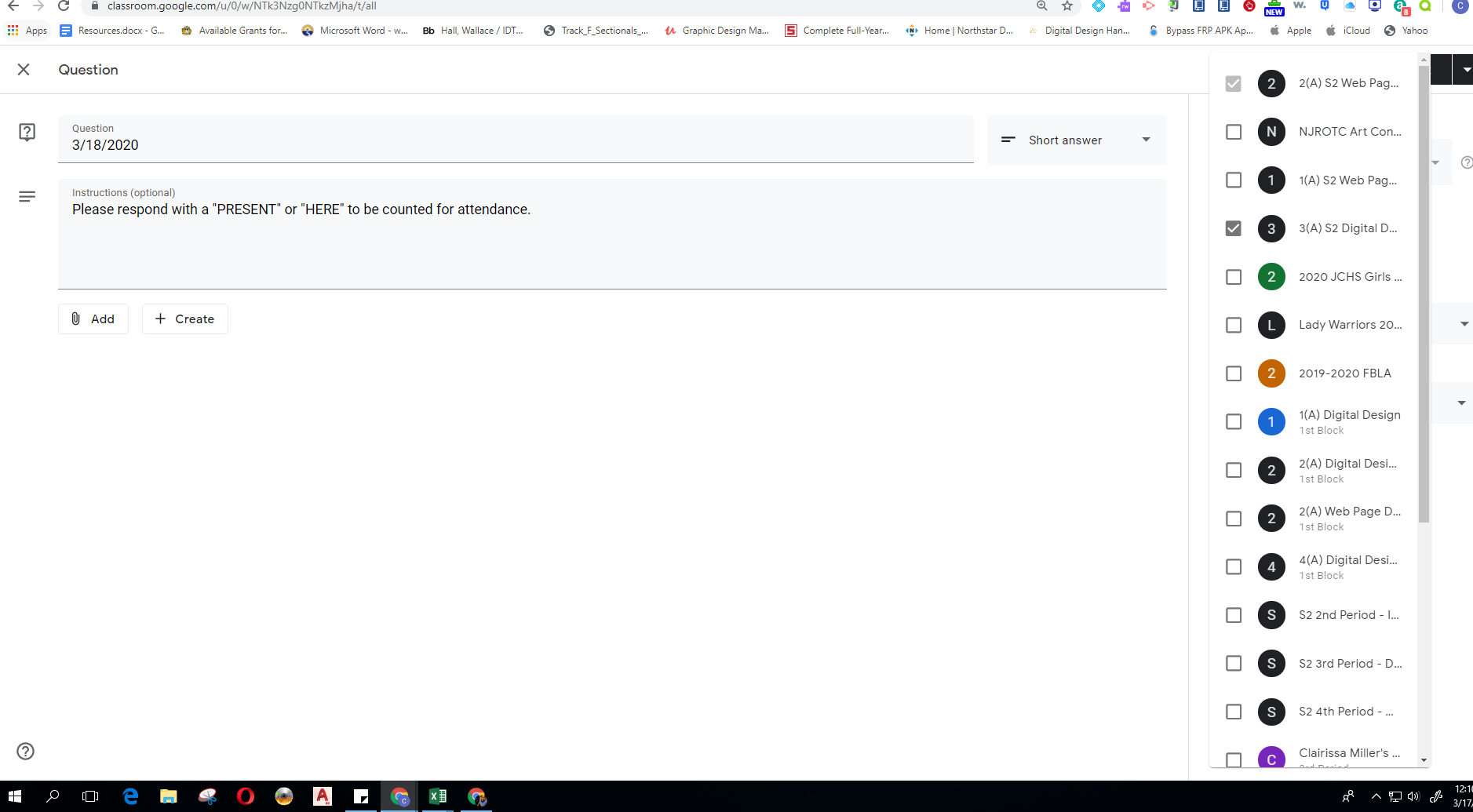Click the Question title input field
Viewport: 1473px width, 812px height.
515,145
